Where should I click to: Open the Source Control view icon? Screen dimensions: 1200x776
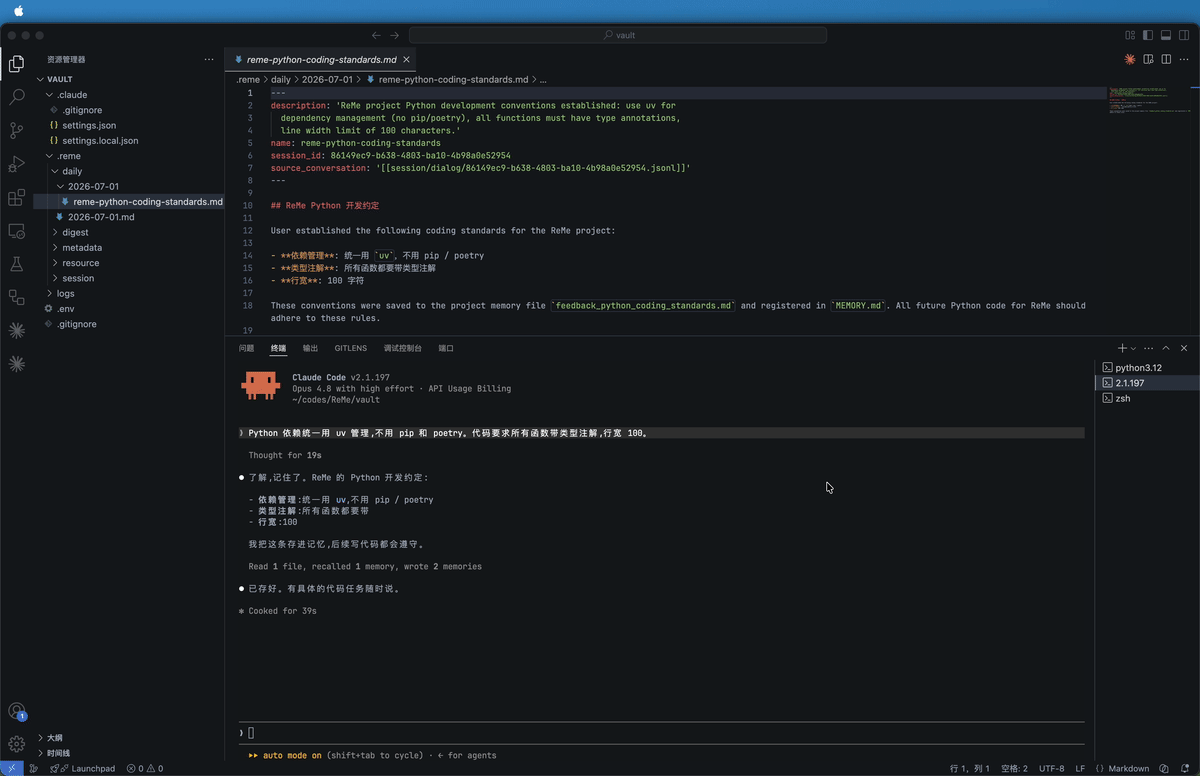(x=16, y=131)
